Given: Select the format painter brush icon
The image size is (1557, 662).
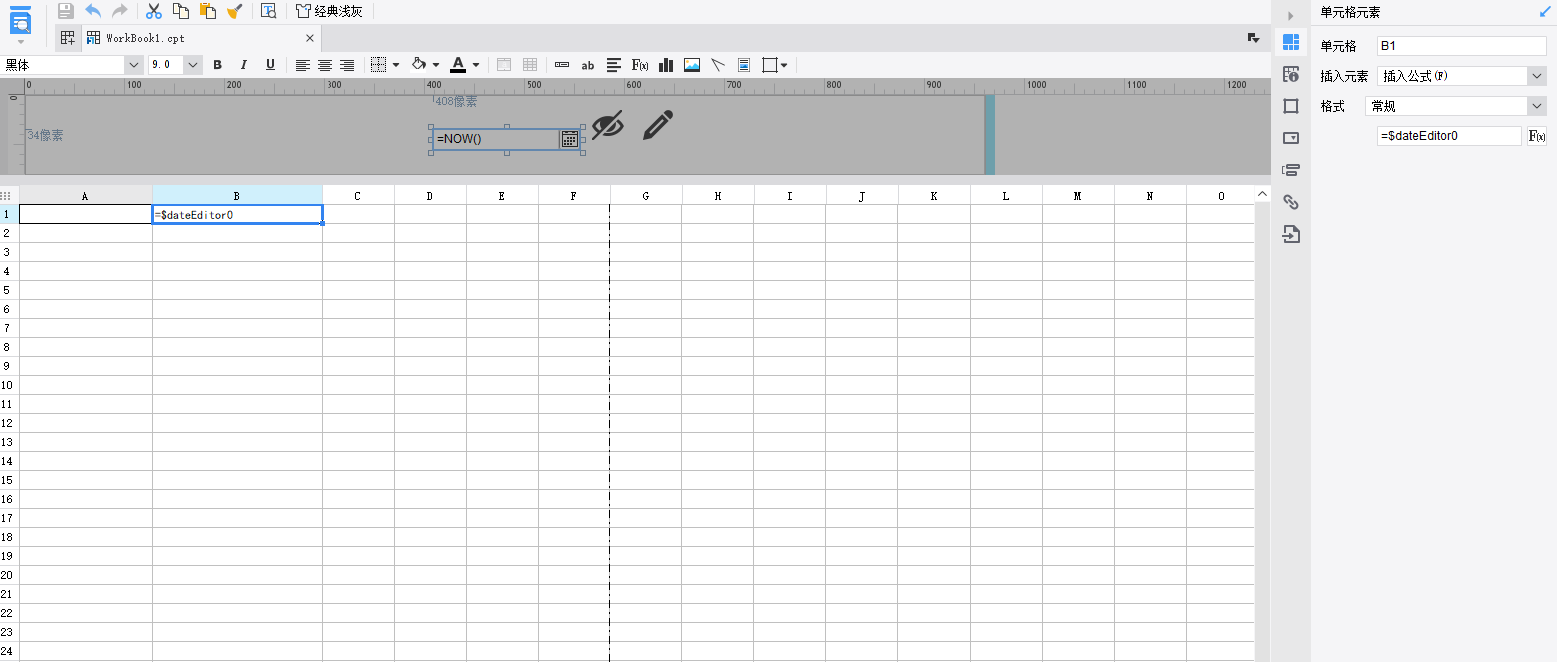Looking at the screenshot, I should click(235, 11).
